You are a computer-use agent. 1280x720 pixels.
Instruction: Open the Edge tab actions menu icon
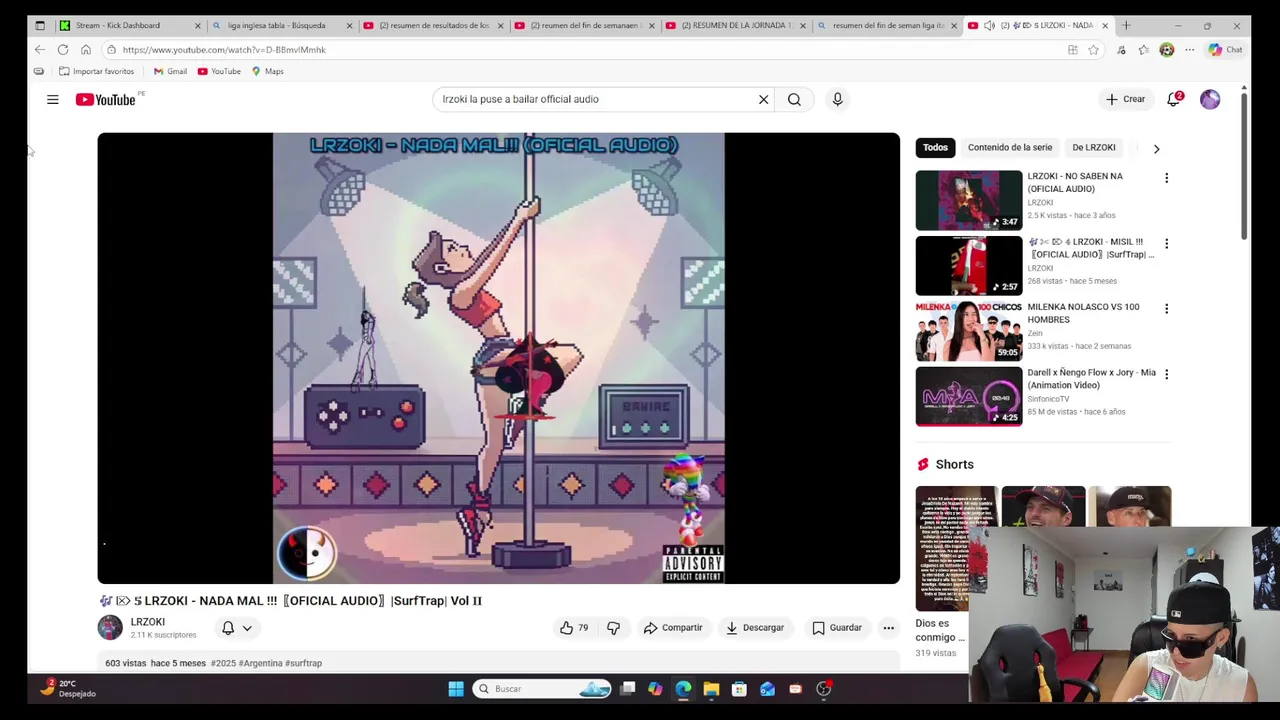(39, 25)
